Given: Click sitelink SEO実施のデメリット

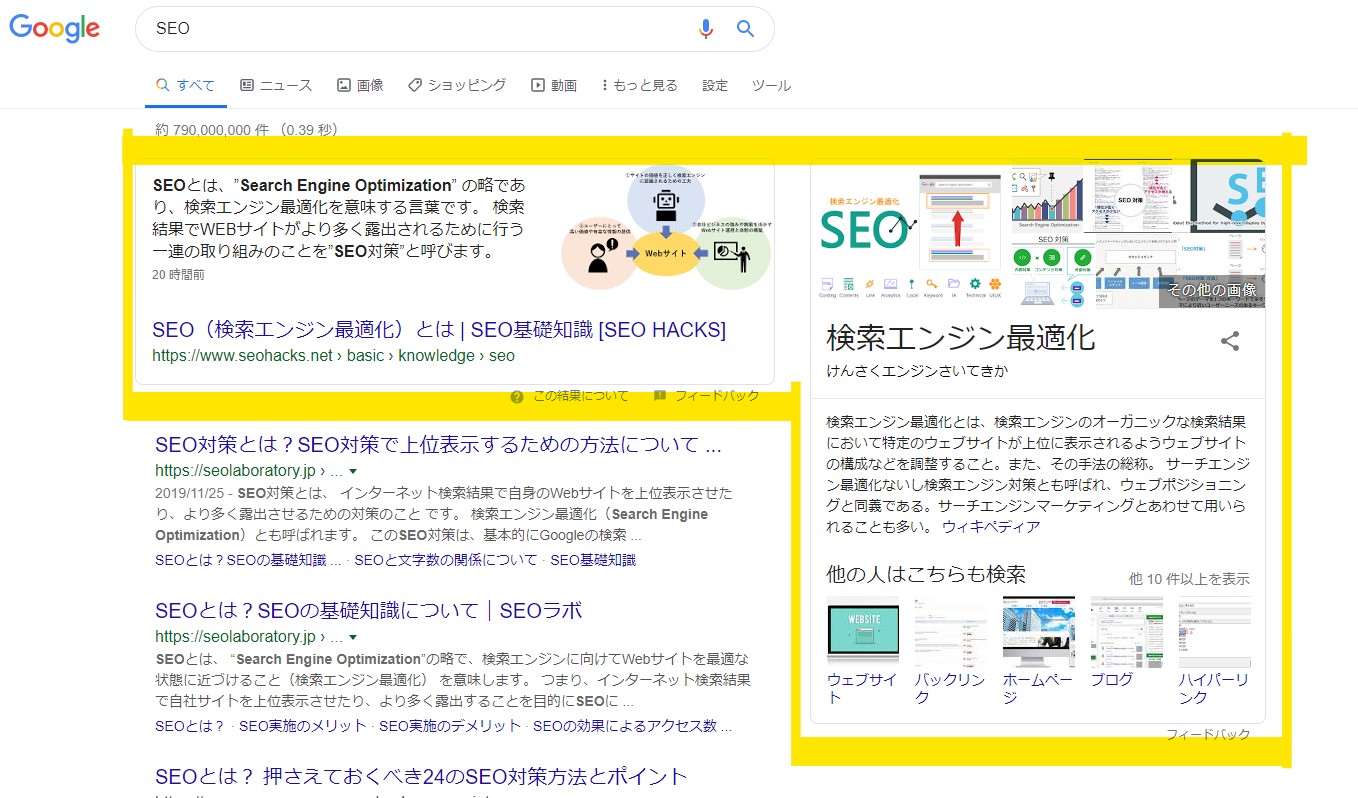Looking at the screenshot, I should (x=450, y=726).
